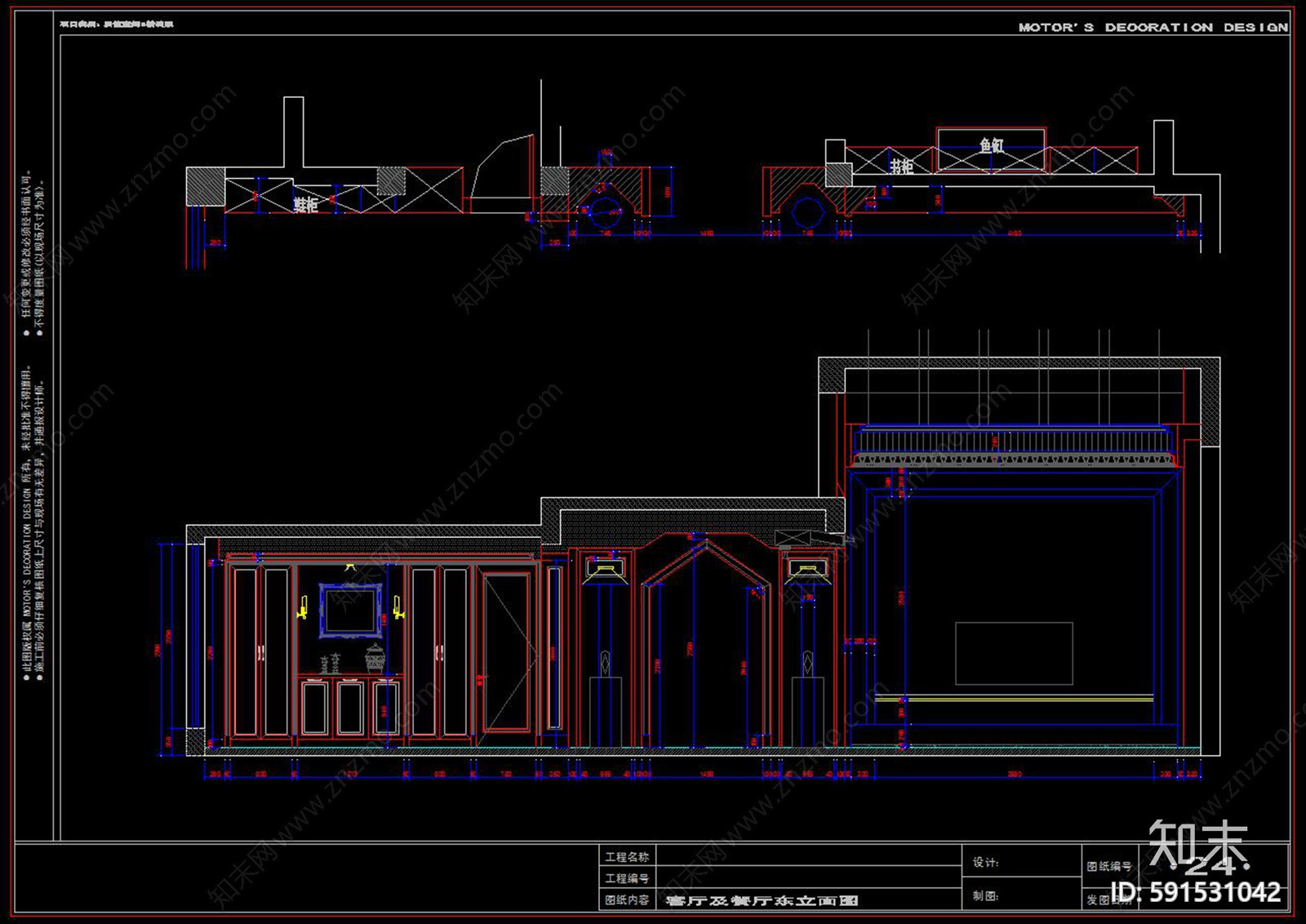This screenshot has width=1306, height=924.
Task: Select the pointed arch doorway outline
Action: pyautogui.click(x=707, y=645)
